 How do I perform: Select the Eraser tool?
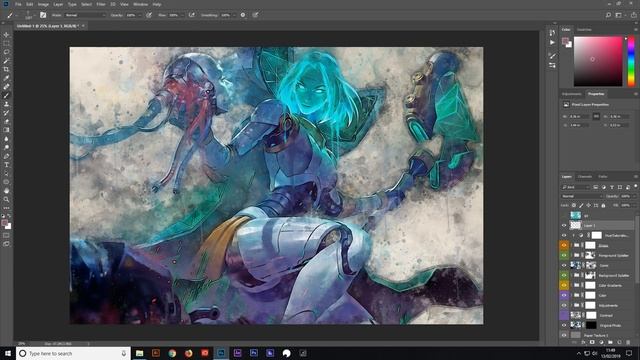coord(6,122)
